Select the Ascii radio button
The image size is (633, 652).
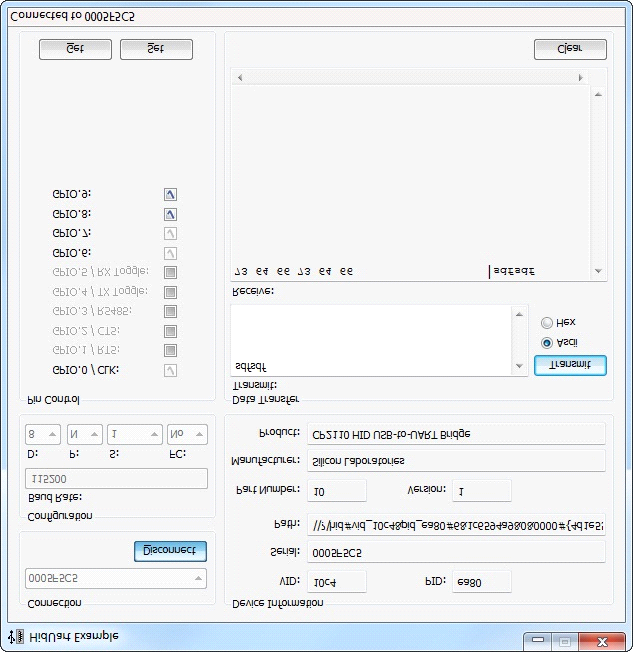546,343
